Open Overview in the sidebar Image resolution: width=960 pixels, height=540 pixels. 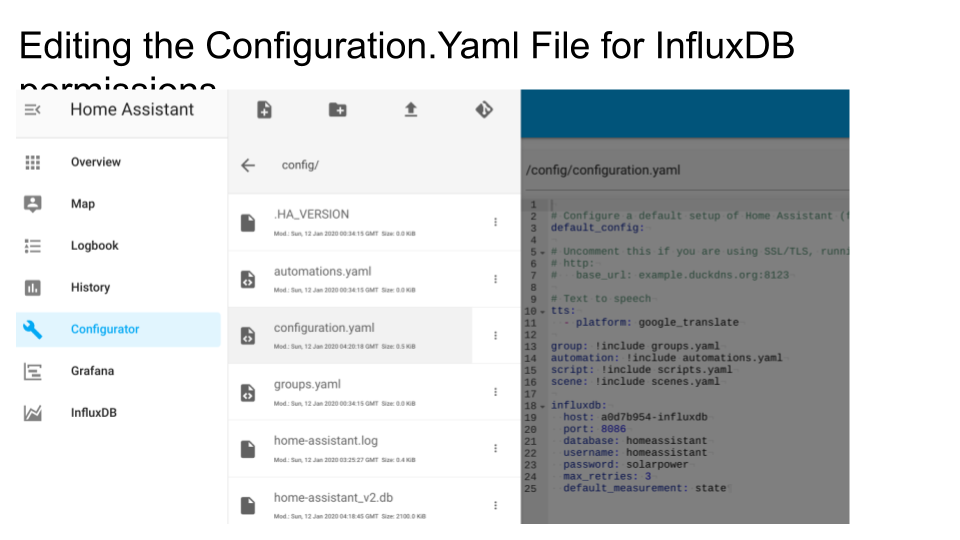tap(96, 162)
